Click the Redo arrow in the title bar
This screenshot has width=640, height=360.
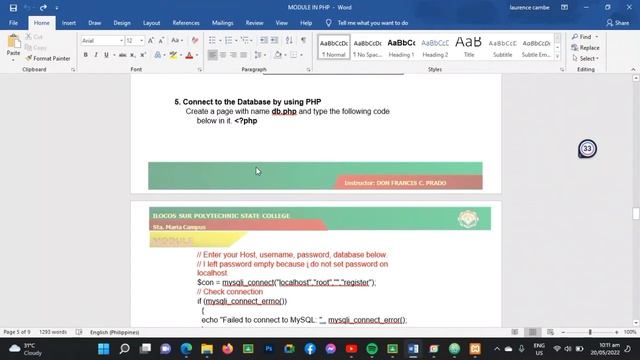(x=43, y=7)
